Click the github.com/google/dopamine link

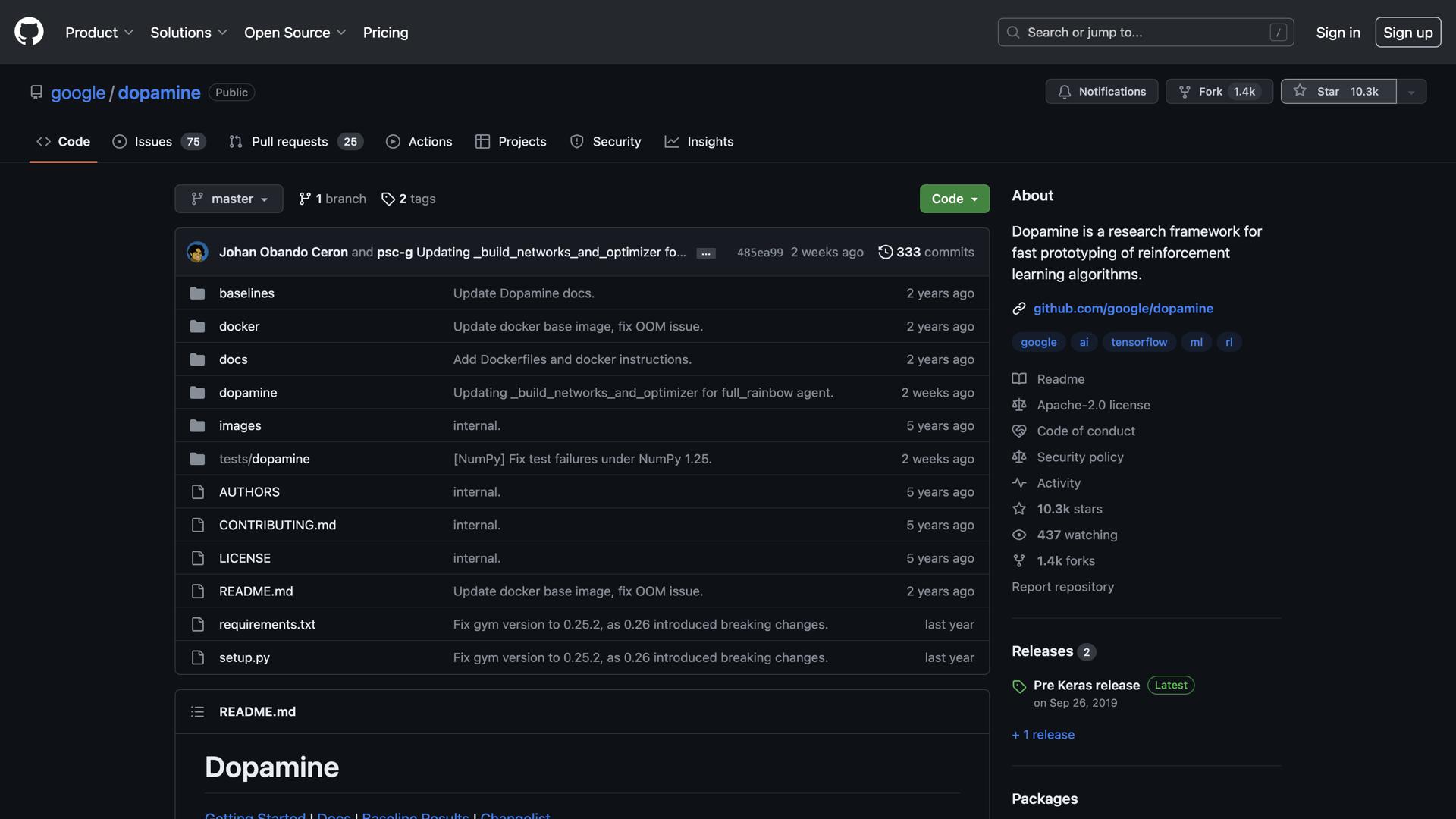[1122, 308]
